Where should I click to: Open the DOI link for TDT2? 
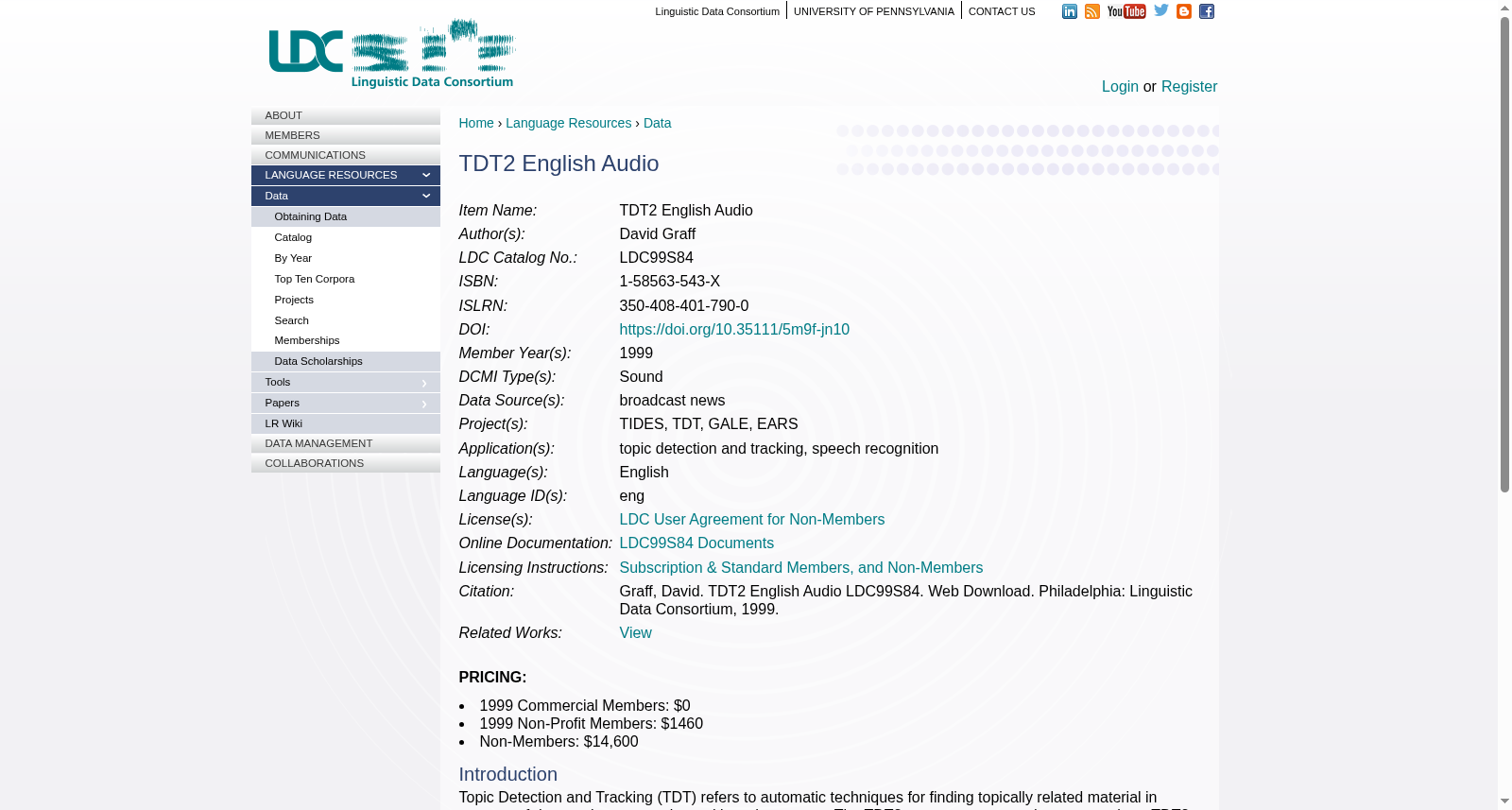(734, 330)
